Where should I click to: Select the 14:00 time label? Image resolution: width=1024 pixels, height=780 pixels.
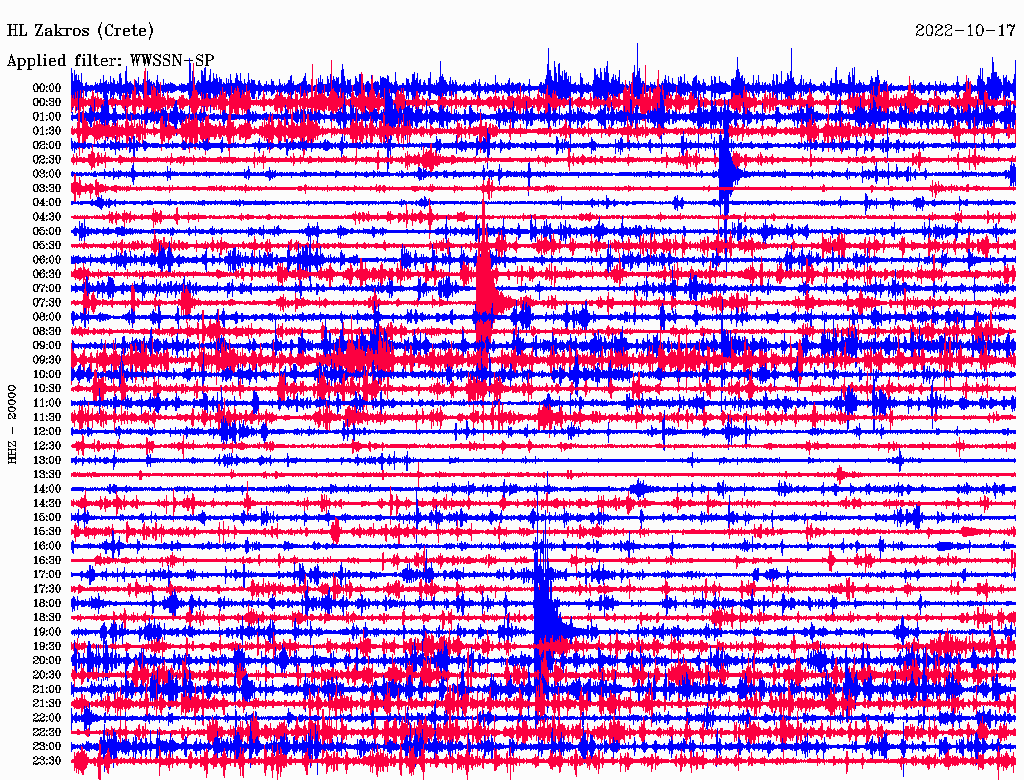[47, 489]
